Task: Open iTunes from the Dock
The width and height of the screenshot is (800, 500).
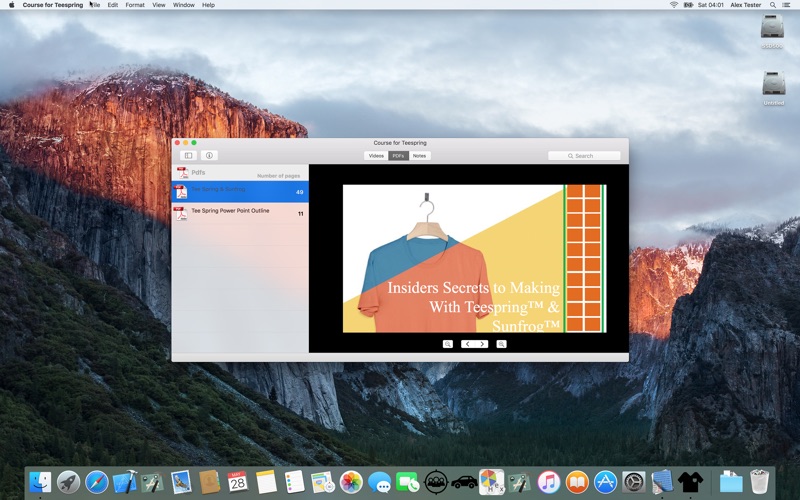Action: click(548, 481)
